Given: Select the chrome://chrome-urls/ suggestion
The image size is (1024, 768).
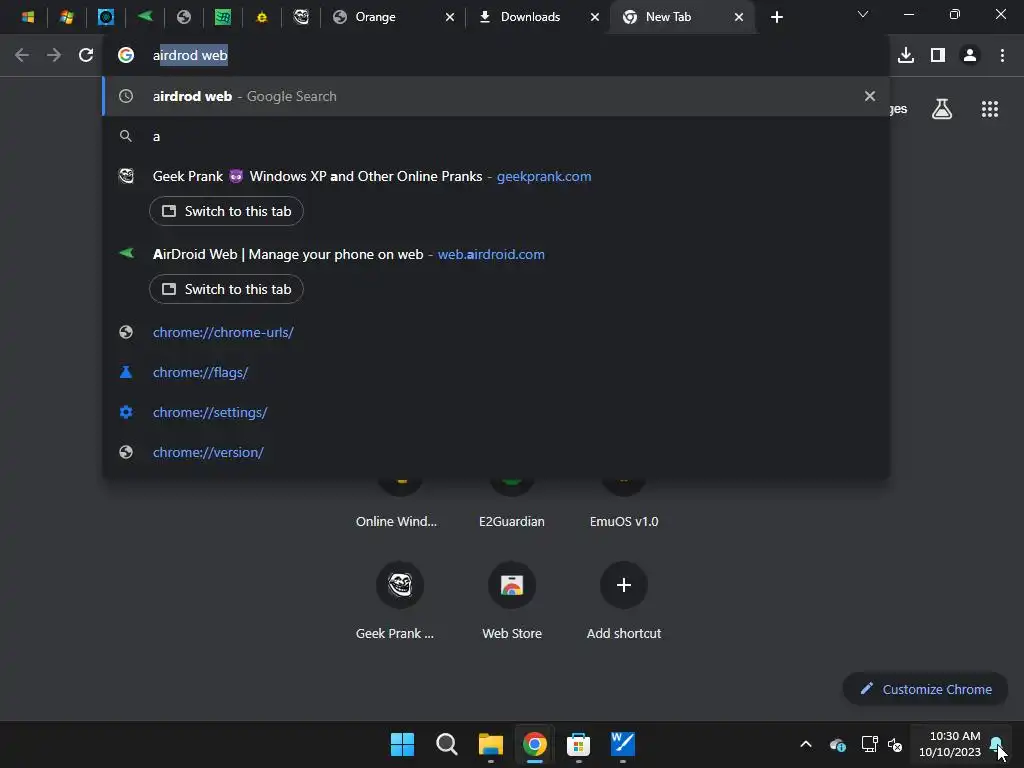Looking at the screenshot, I should 496,332.
